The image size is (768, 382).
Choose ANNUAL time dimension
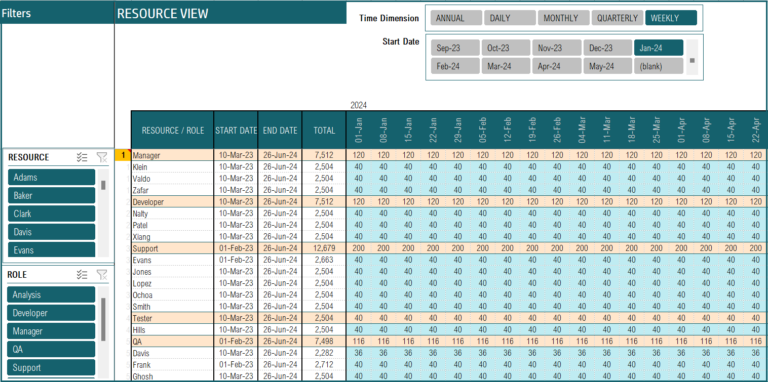(x=456, y=18)
